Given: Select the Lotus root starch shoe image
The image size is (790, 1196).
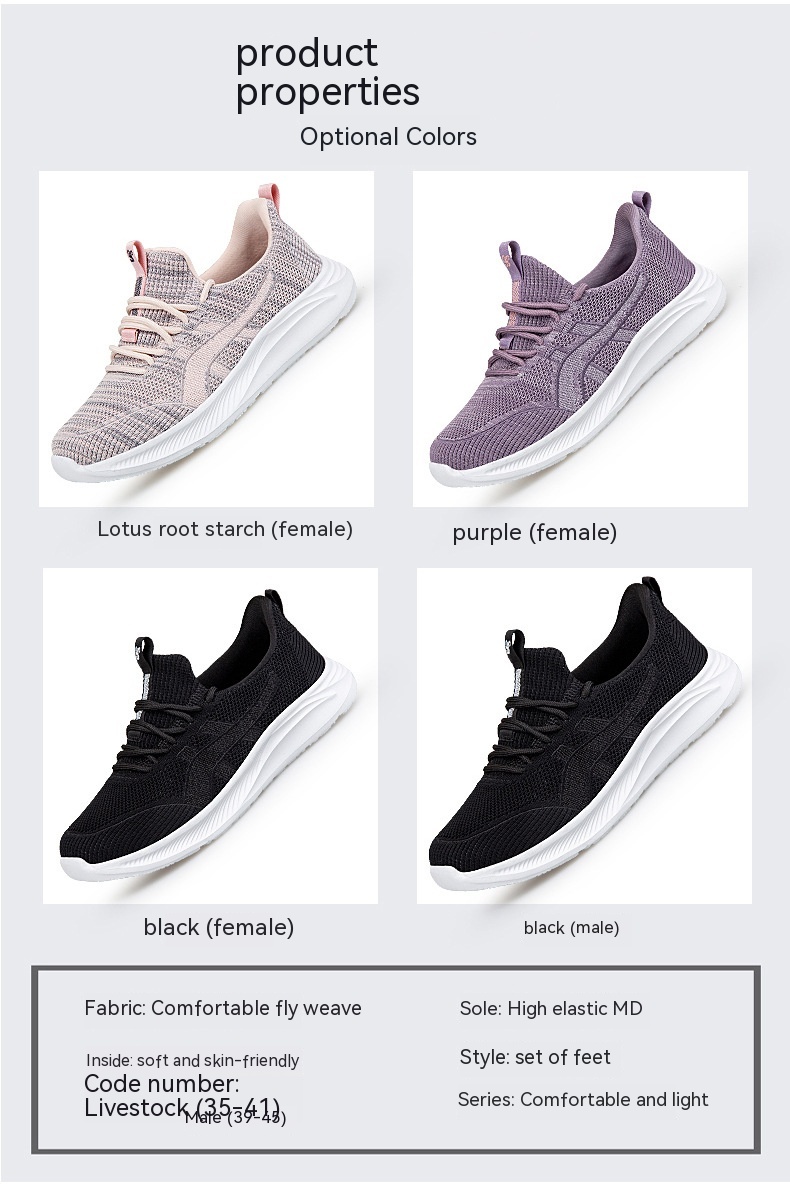Looking at the screenshot, I should (207, 339).
